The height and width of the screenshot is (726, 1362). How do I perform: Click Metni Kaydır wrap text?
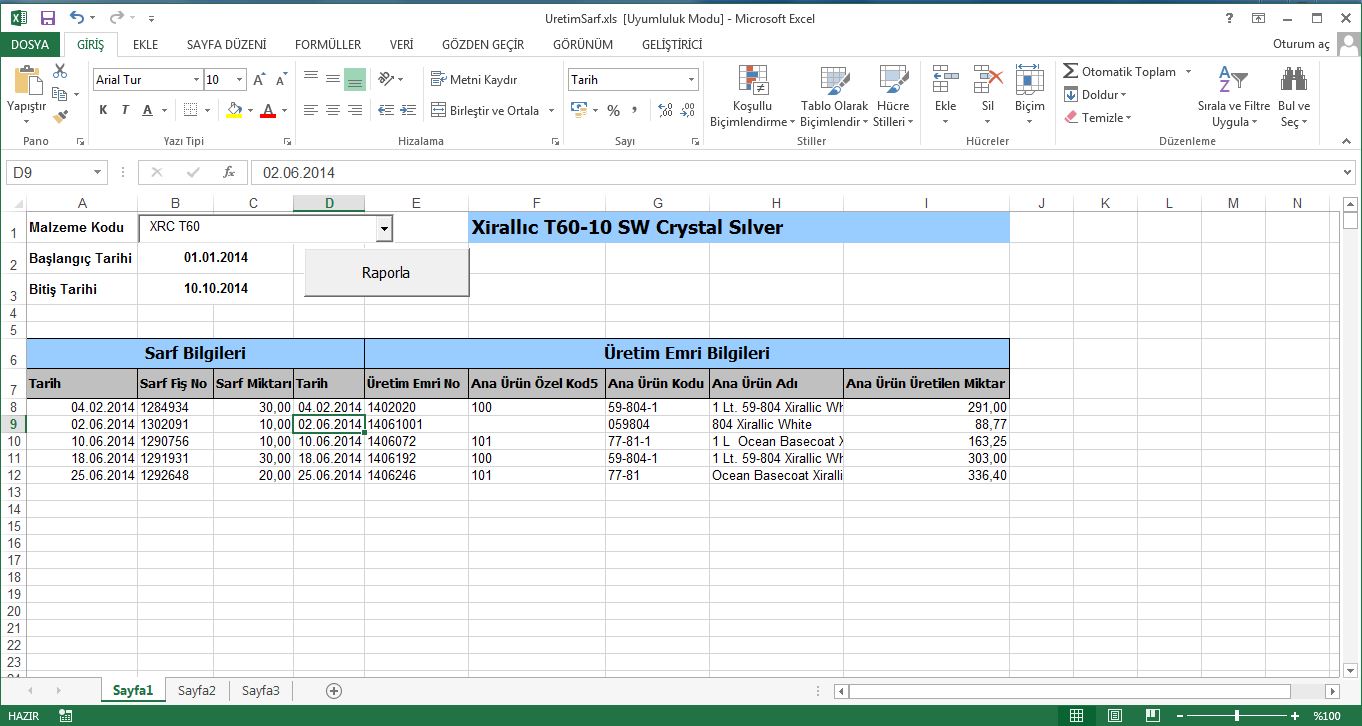click(474, 80)
